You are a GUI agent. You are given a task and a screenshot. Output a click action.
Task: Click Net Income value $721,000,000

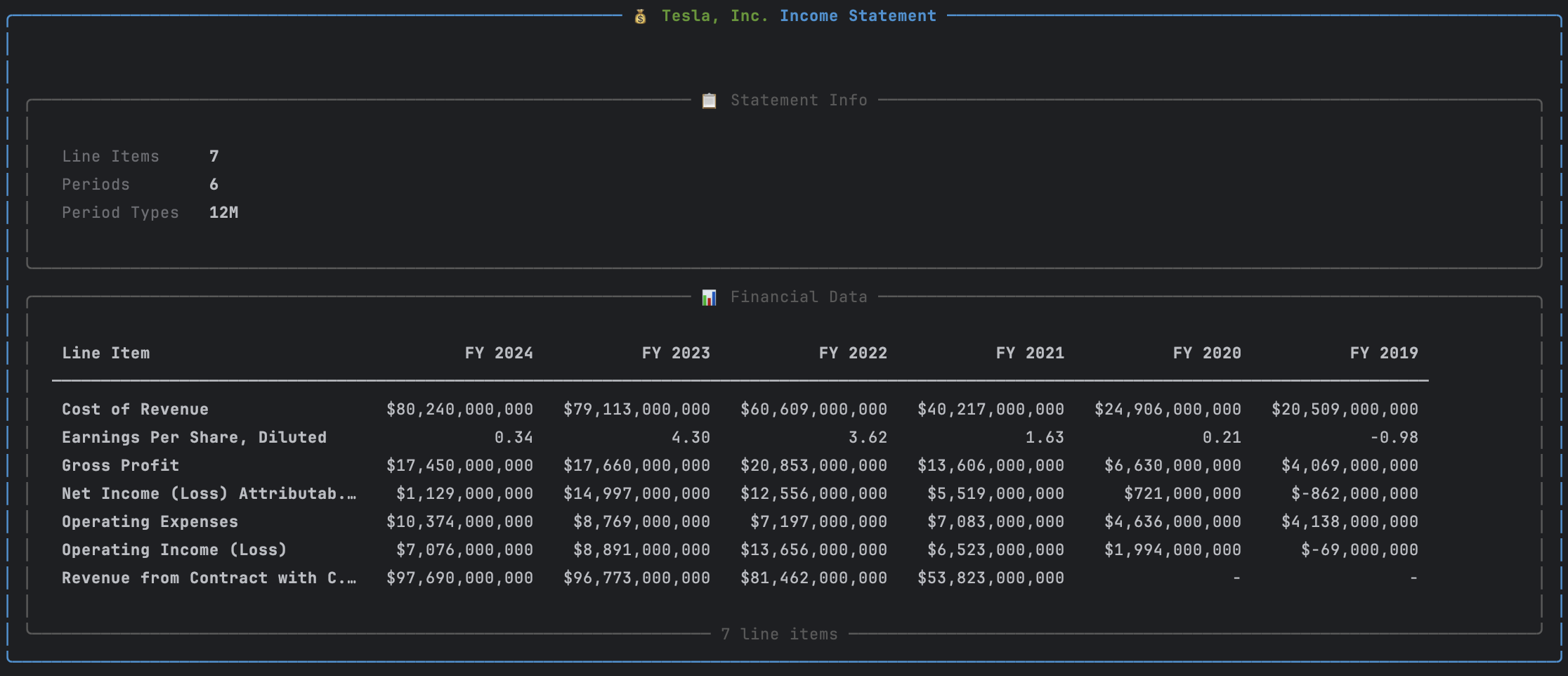1182,493
